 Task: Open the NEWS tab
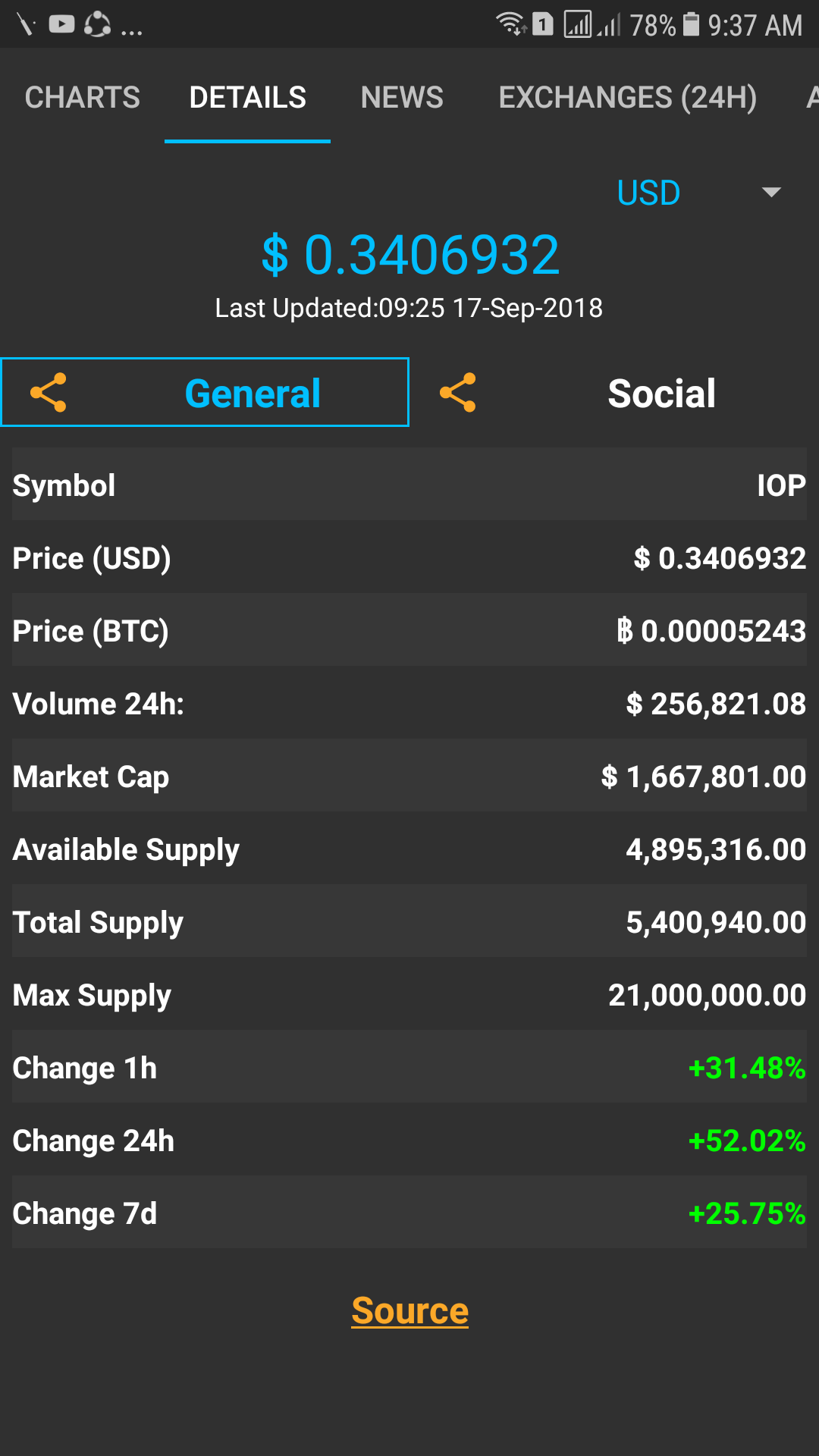(x=402, y=98)
